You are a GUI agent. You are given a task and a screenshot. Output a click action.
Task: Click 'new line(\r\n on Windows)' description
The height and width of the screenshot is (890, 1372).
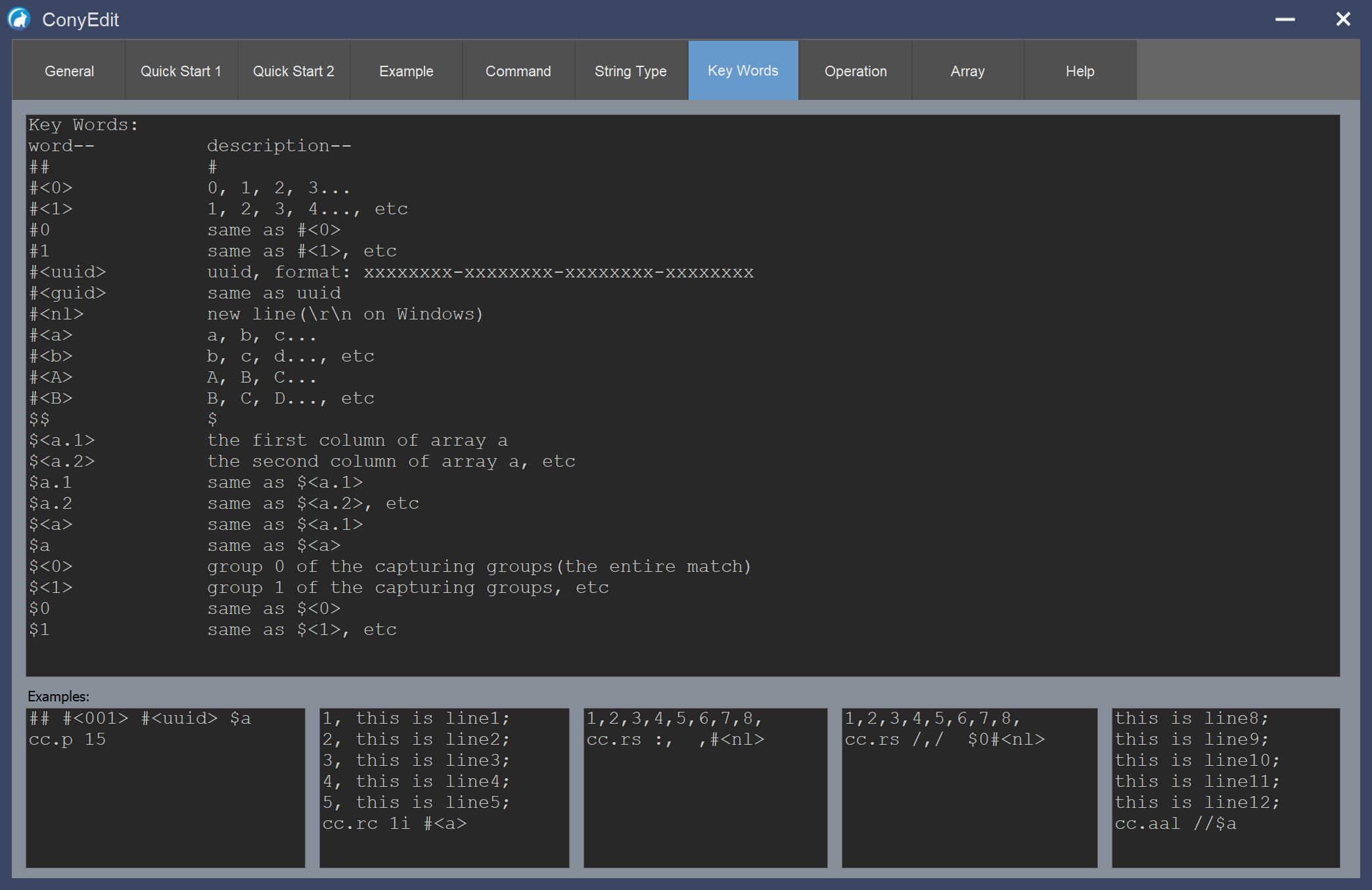click(x=345, y=314)
